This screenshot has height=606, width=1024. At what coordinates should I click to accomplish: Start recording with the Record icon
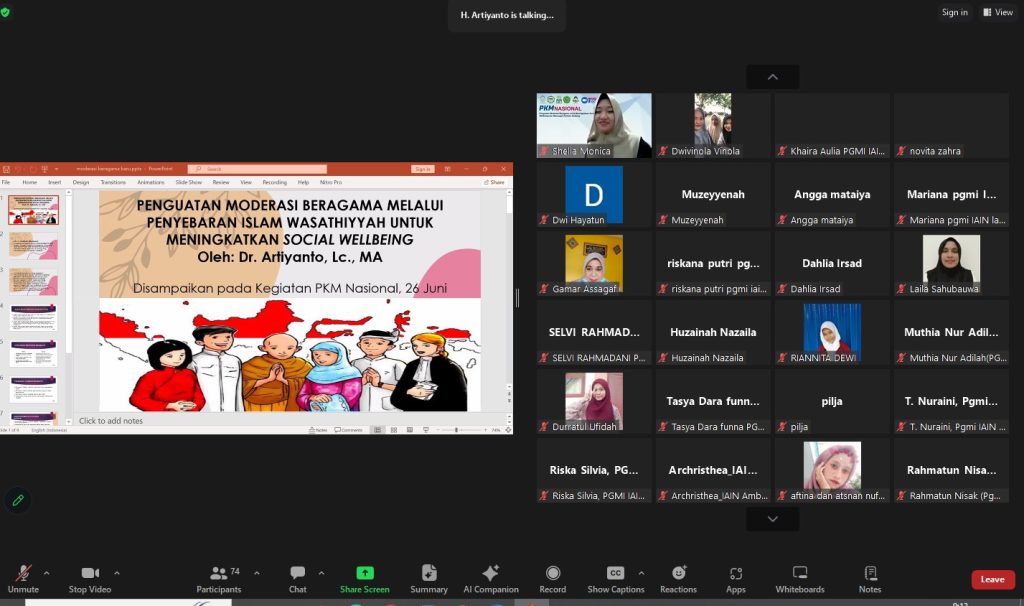pos(553,578)
